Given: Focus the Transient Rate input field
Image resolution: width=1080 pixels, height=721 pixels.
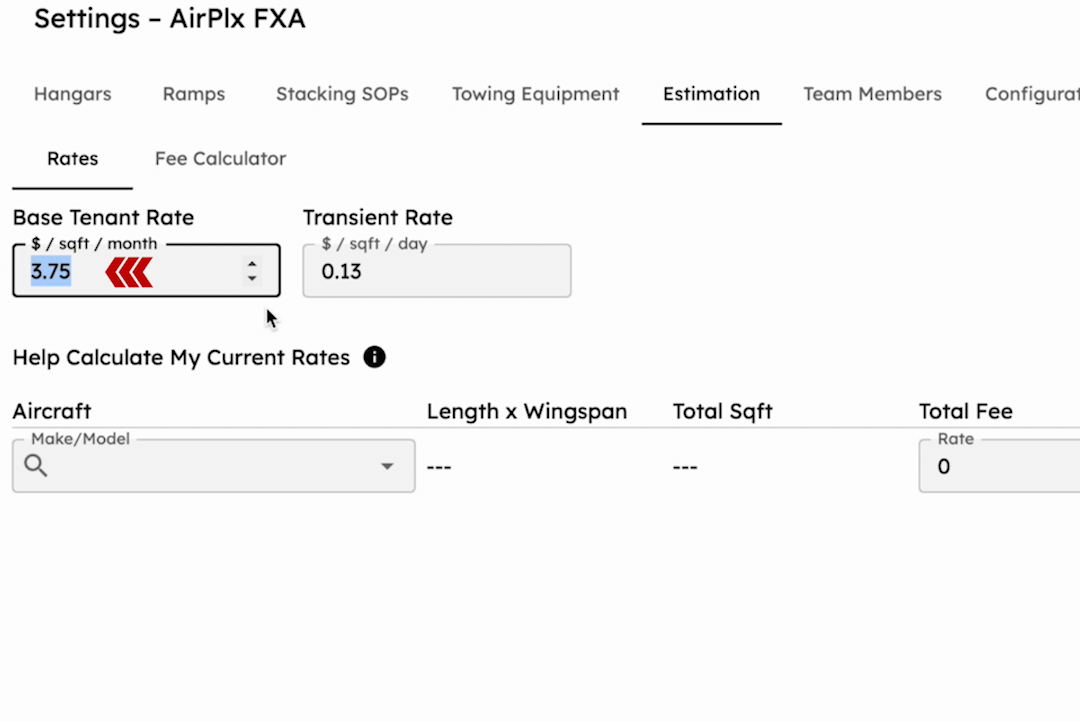Looking at the screenshot, I should [436, 271].
